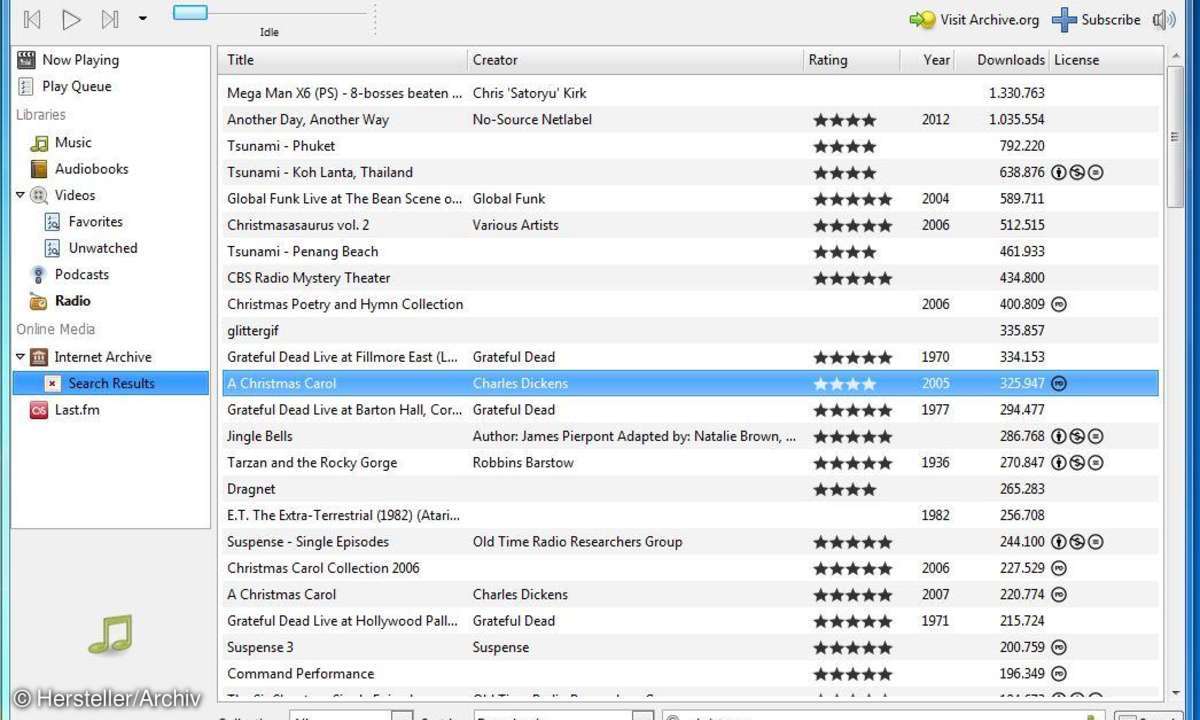Collapse the Internet Archive node
Viewport: 1200px width, 720px height.
(x=20, y=356)
